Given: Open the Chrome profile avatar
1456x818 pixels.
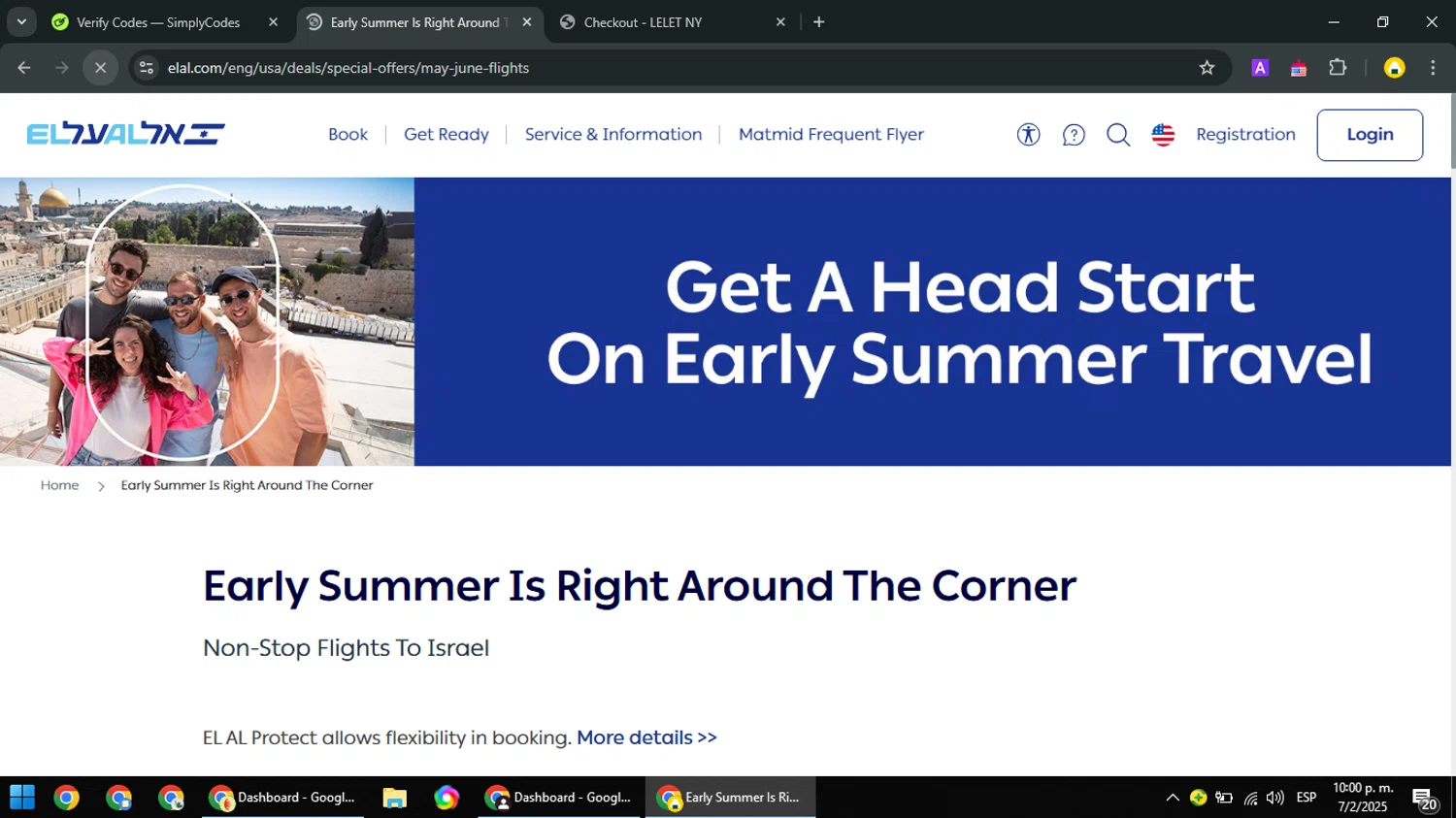Looking at the screenshot, I should (1394, 68).
